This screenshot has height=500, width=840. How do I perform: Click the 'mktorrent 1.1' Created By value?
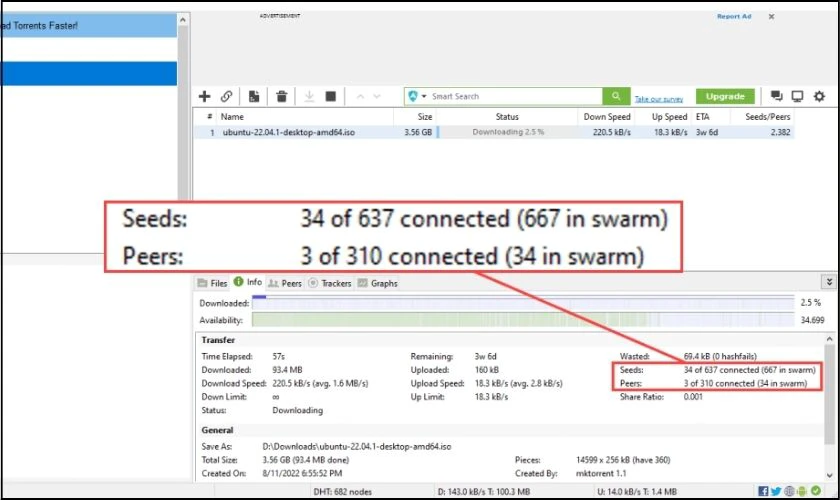pyautogui.click(x=601, y=473)
